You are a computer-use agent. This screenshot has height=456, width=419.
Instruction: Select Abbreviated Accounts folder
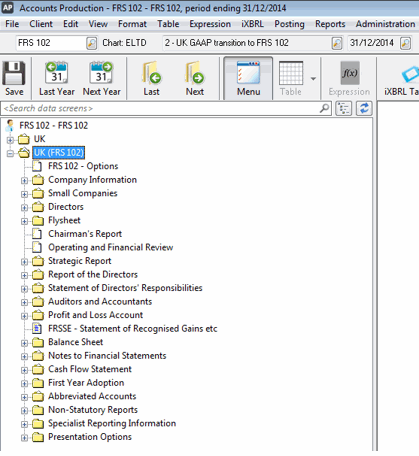92,396
